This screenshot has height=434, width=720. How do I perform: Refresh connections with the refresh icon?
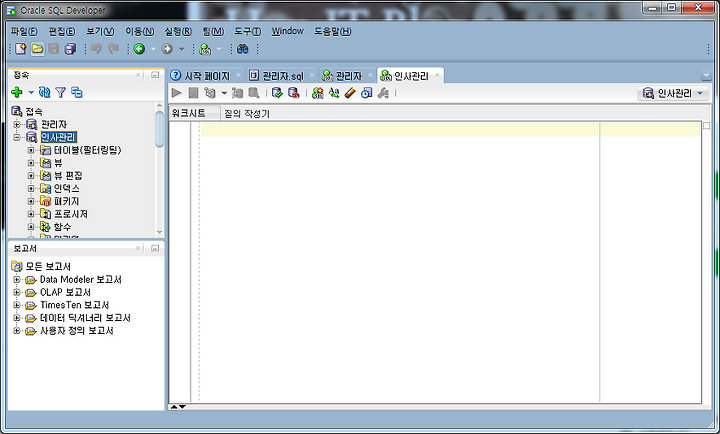[45, 92]
